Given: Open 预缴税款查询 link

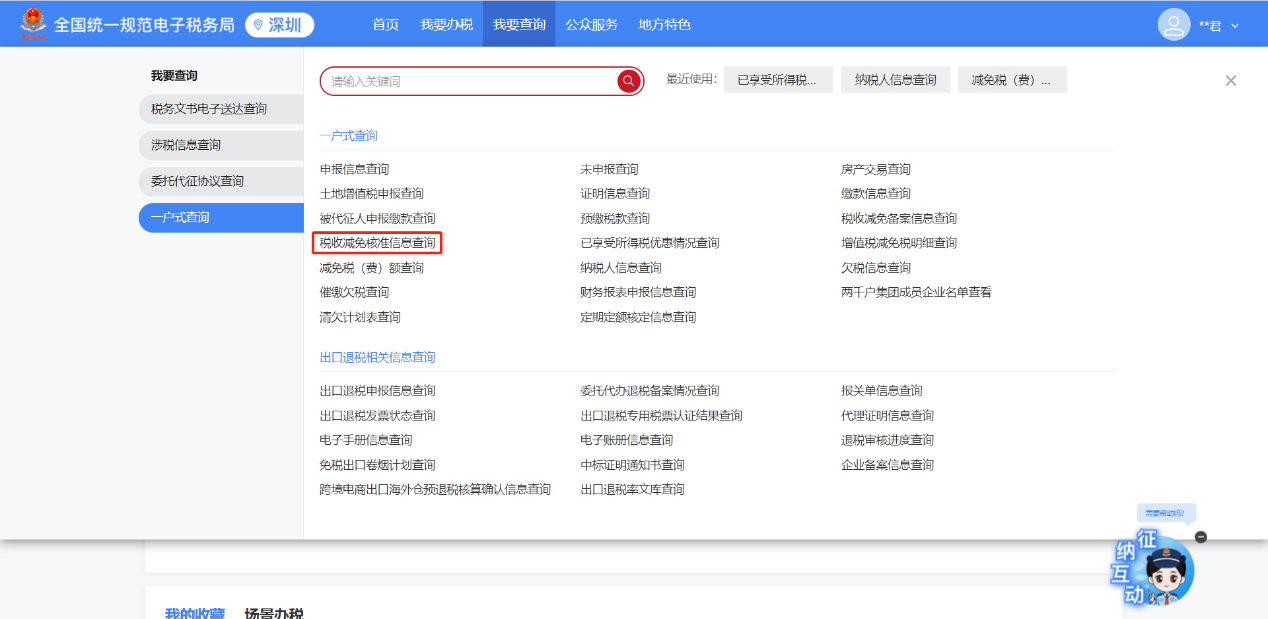Looking at the screenshot, I should 615,218.
